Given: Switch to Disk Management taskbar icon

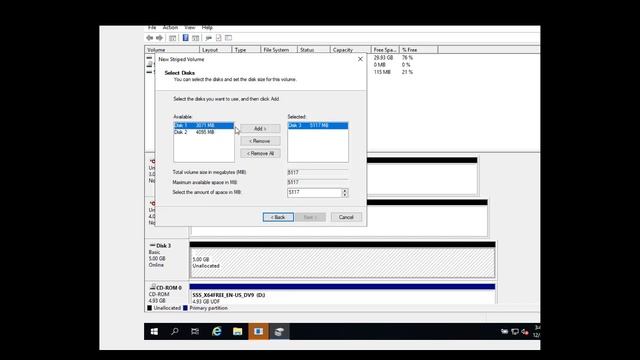Looking at the screenshot, I should [x=279, y=331].
